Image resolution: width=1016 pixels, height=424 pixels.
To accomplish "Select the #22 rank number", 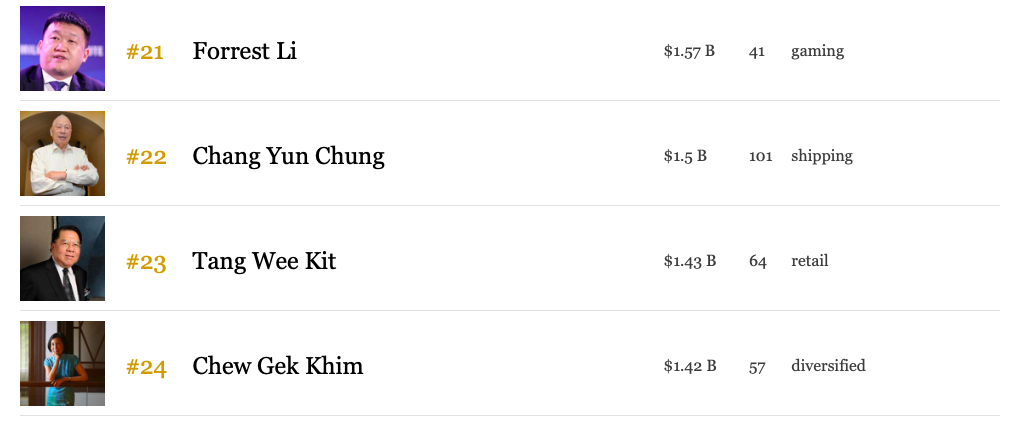I will point(146,157).
